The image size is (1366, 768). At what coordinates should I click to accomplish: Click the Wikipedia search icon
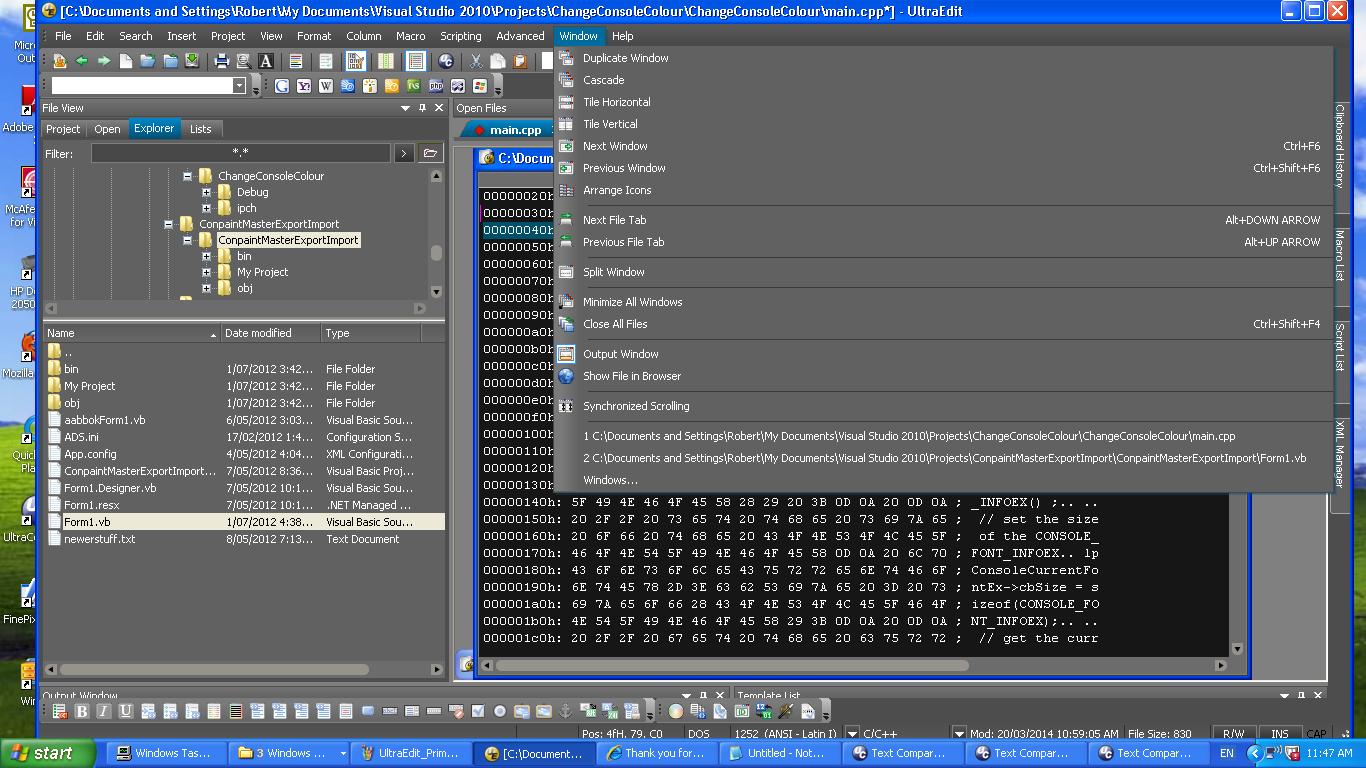click(x=326, y=86)
